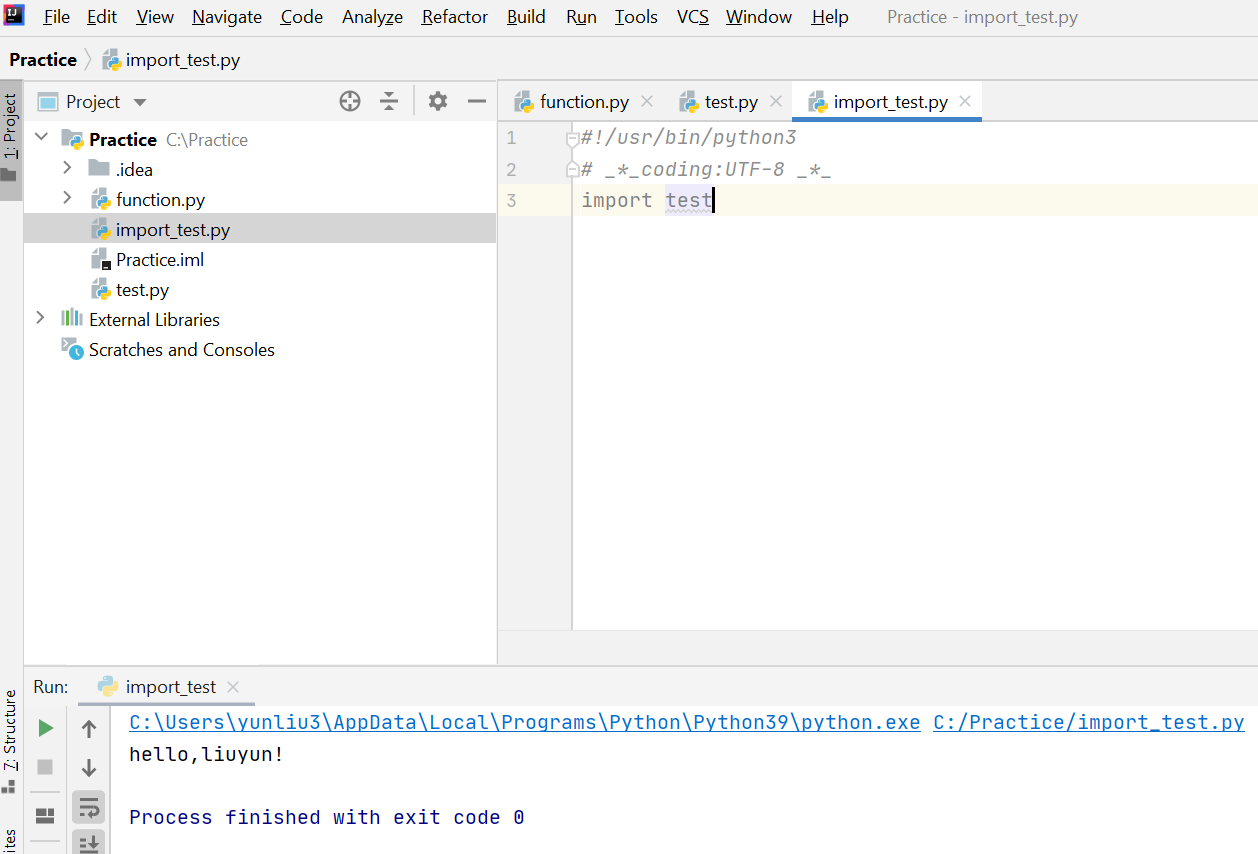Rerun import_test with green play button

click(x=45, y=728)
